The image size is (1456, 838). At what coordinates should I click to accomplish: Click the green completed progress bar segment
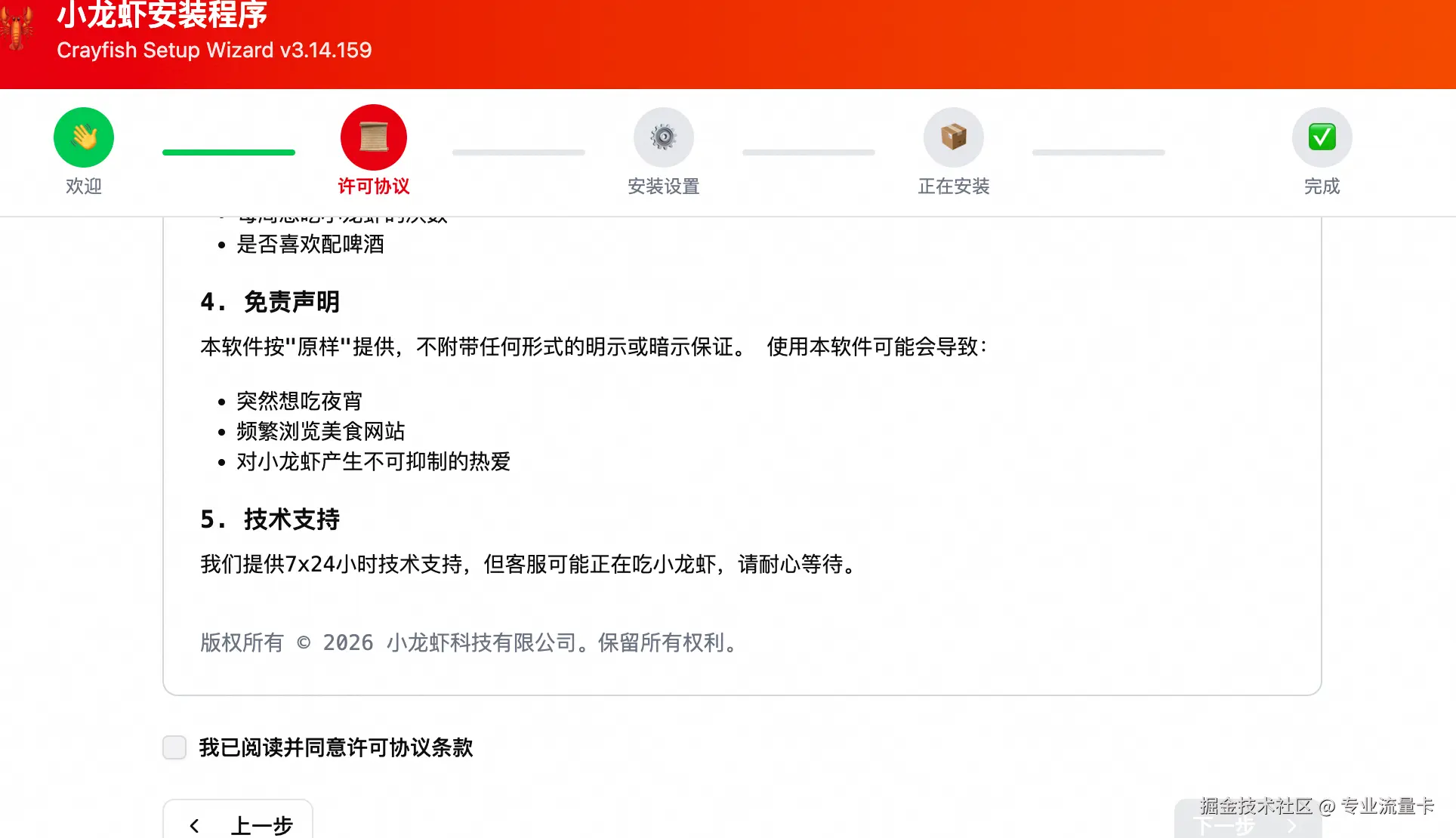[x=228, y=152]
